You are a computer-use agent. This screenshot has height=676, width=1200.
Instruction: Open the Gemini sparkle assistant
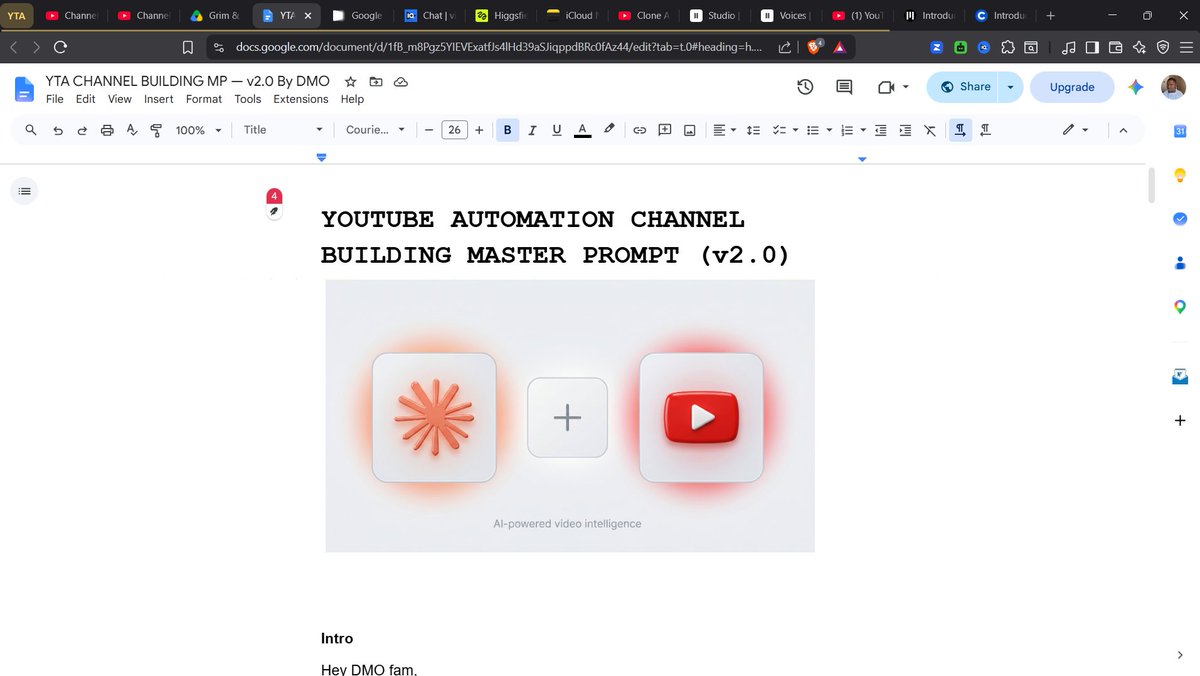1135,87
